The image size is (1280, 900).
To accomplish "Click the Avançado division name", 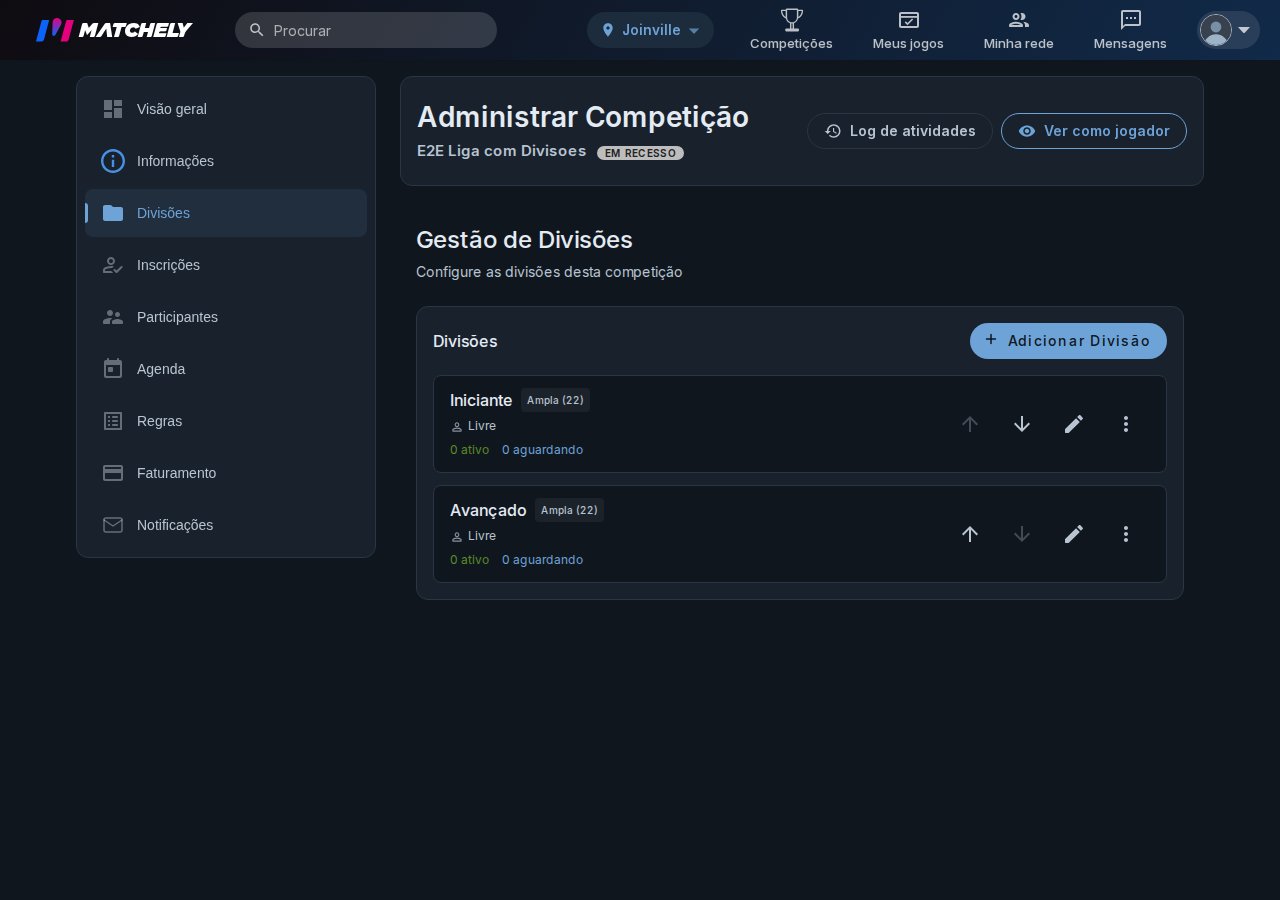I will pos(488,510).
